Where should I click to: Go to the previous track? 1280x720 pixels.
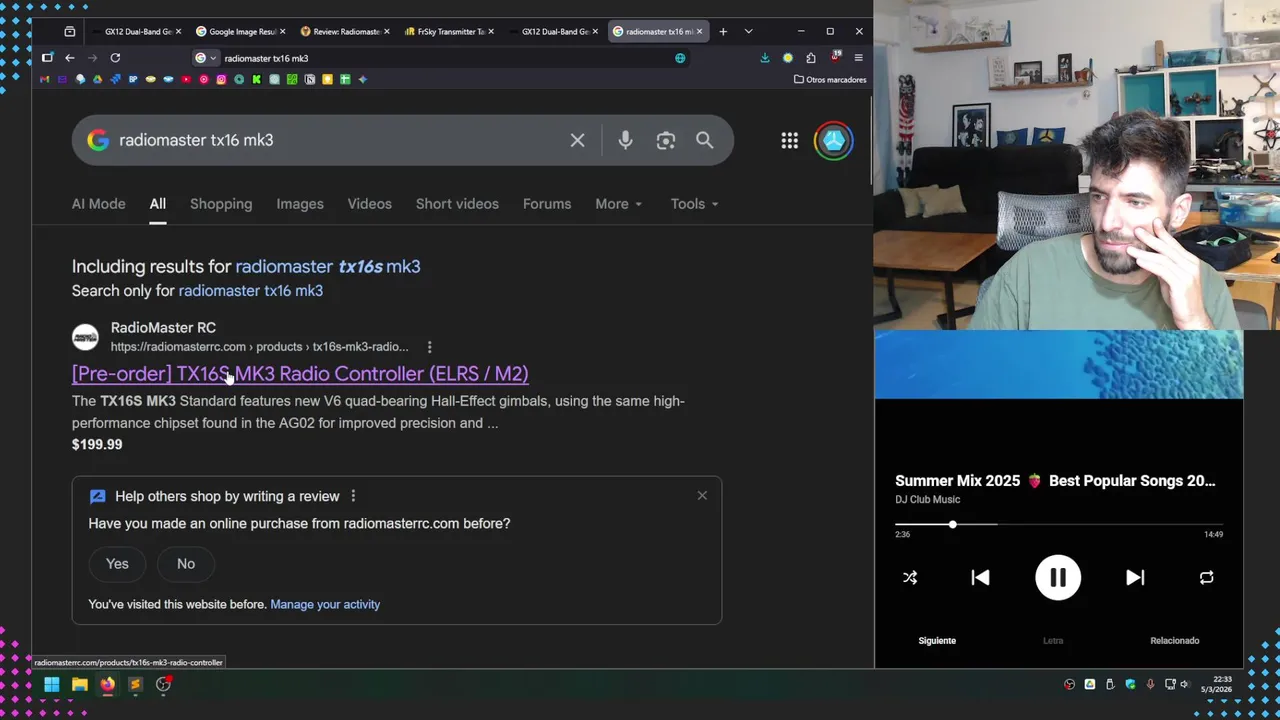coord(980,577)
